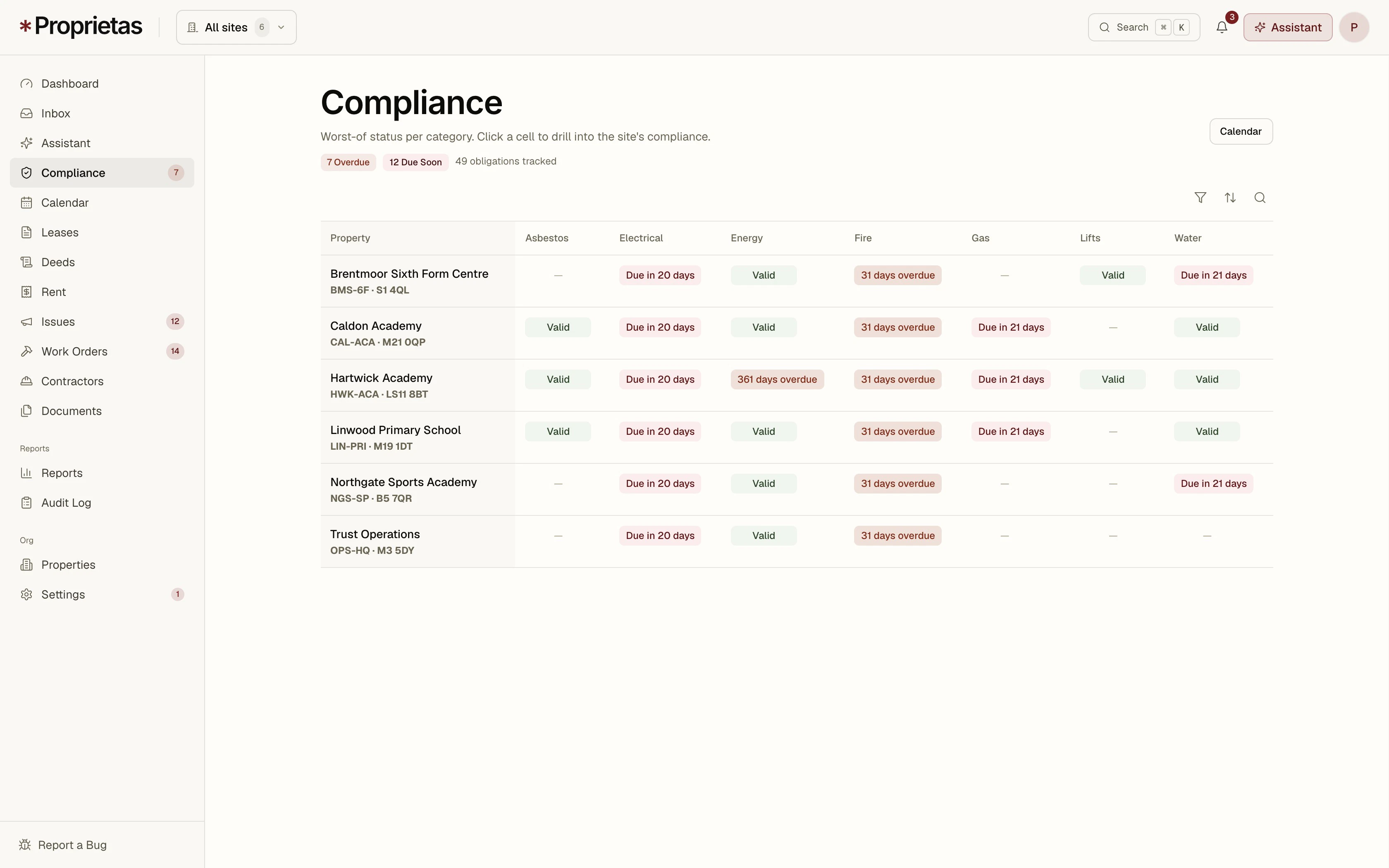Click Brentmoor Fire 31 days overdue cell
Screen dimensions: 1389x868
click(x=898, y=276)
